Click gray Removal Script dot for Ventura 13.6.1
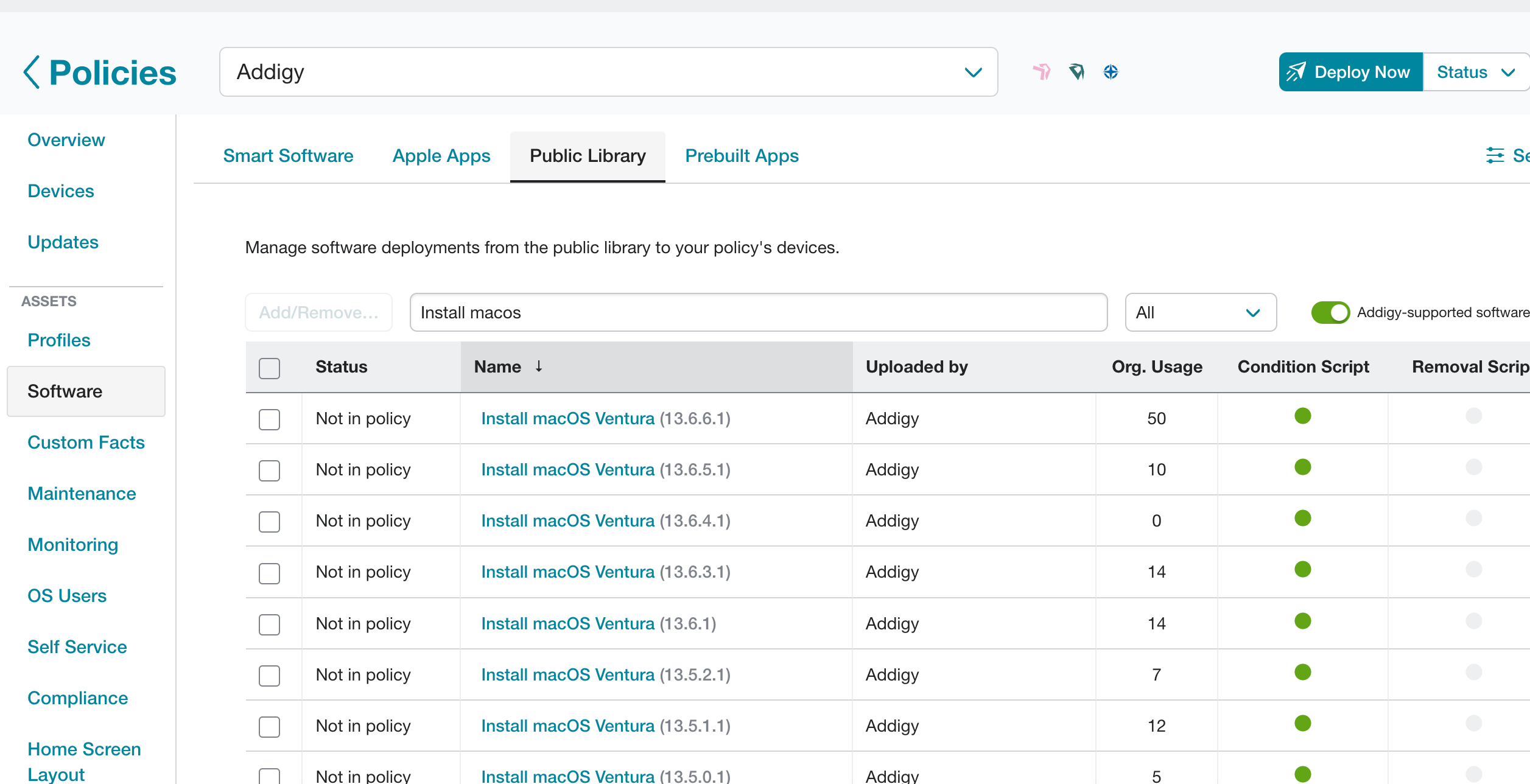1530x784 pixels. [1474, 621]
